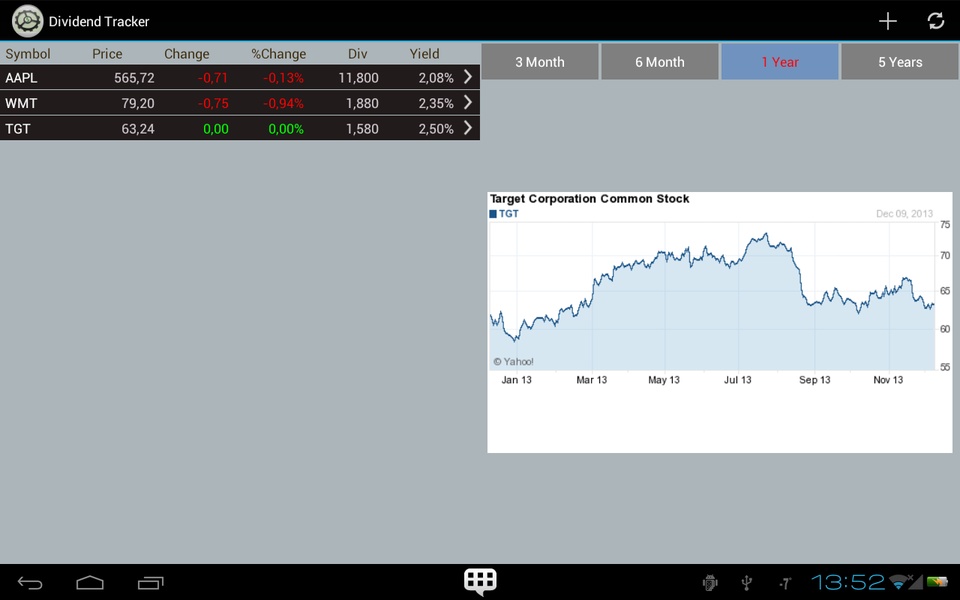This screenshot has height=600, width=960.
Task: Expand WMT row details arrow
Action: click(468, 102)
